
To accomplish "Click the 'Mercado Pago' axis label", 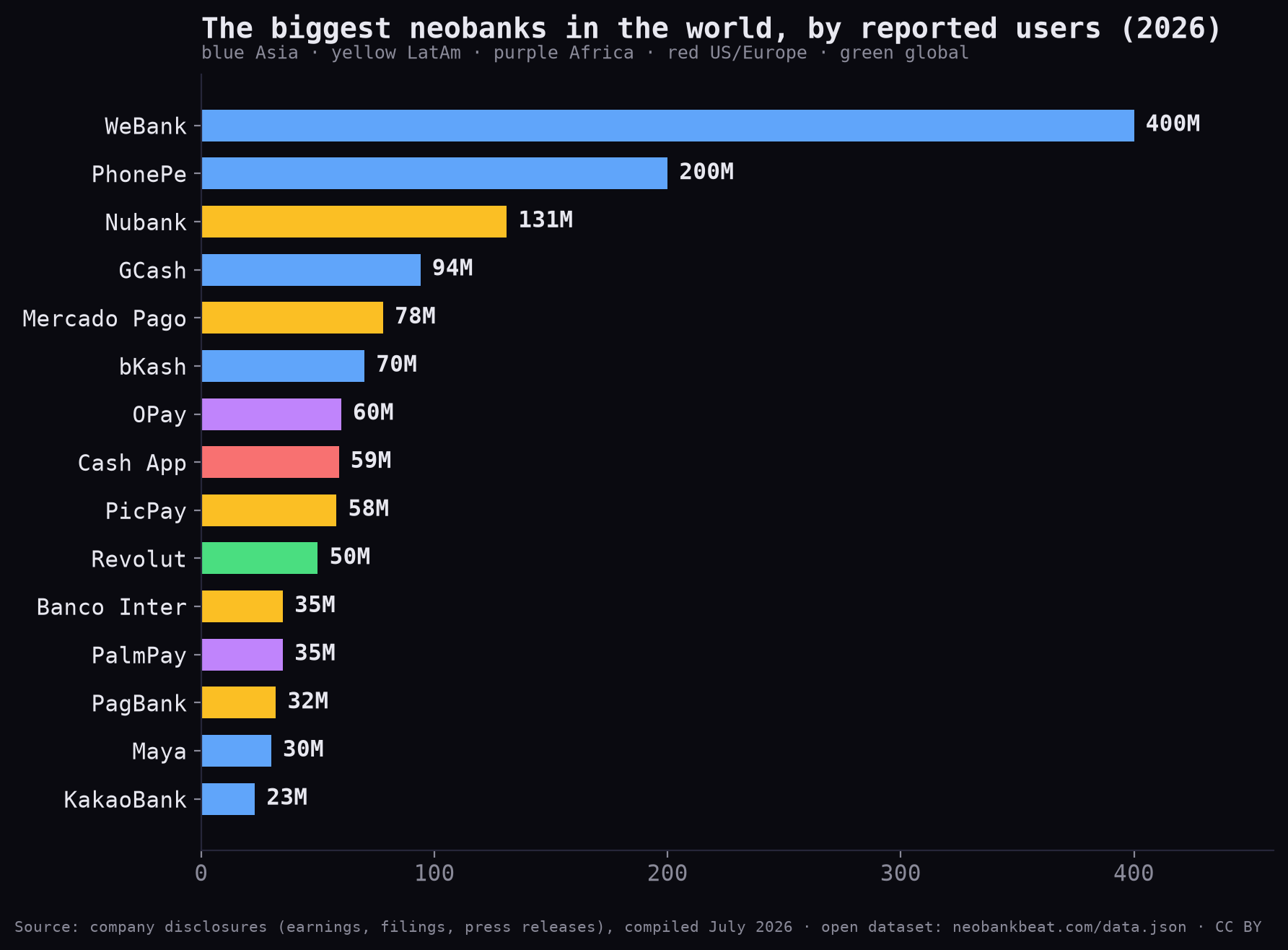I will pyautogui.click(x=105, y=319).
